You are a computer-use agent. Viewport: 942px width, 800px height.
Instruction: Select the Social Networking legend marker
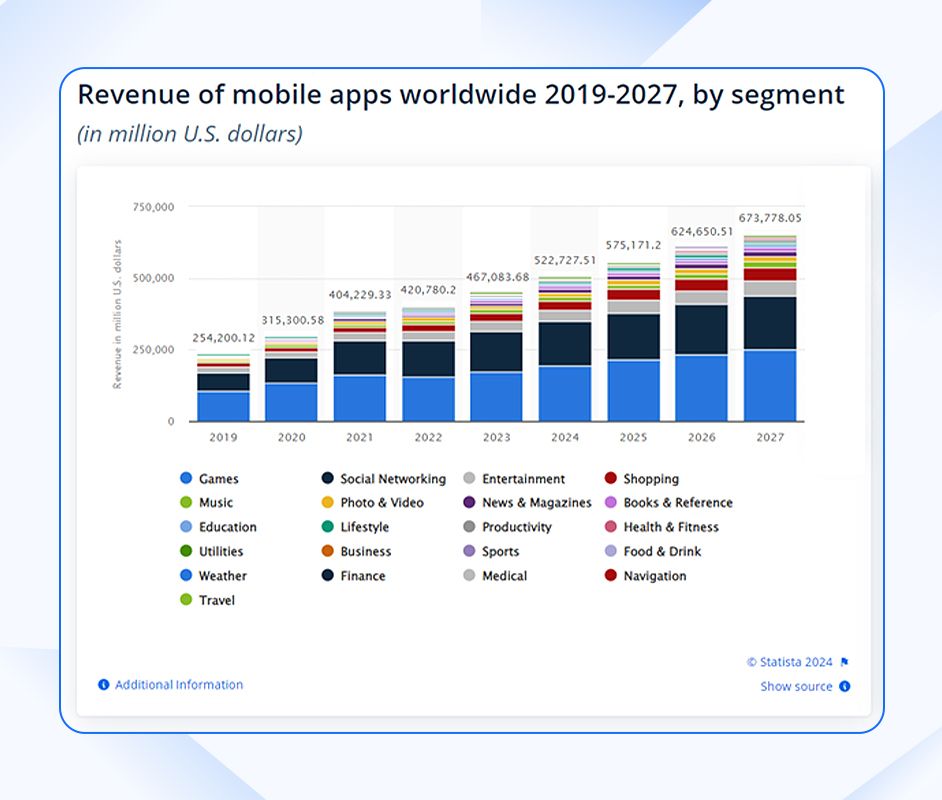pyautogui.click(x=330, y=478)
